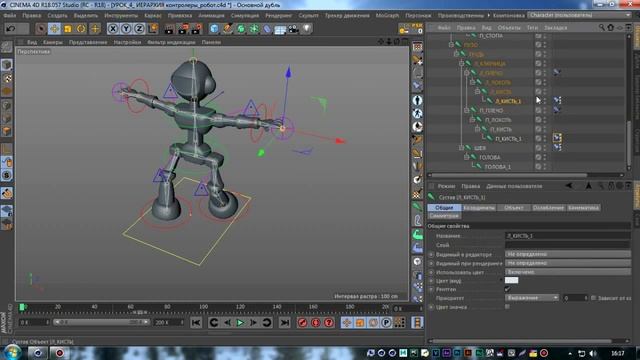Click the Render View clapperboard icon
This screenshot has height=360, width=640.
click(169, 29)
